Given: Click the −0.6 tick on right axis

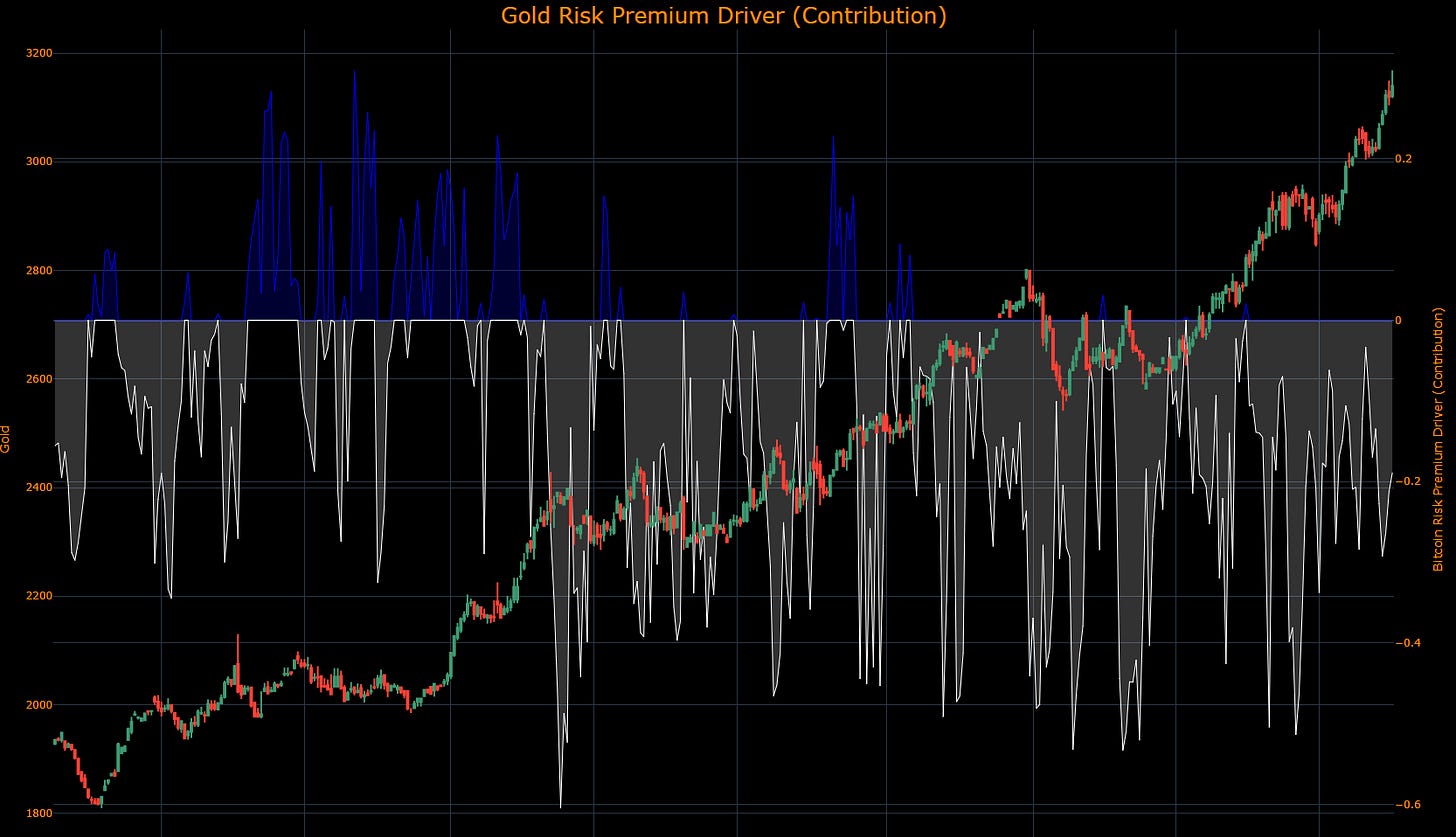Looking at the screenshot, I should [x=1409, y=804].
